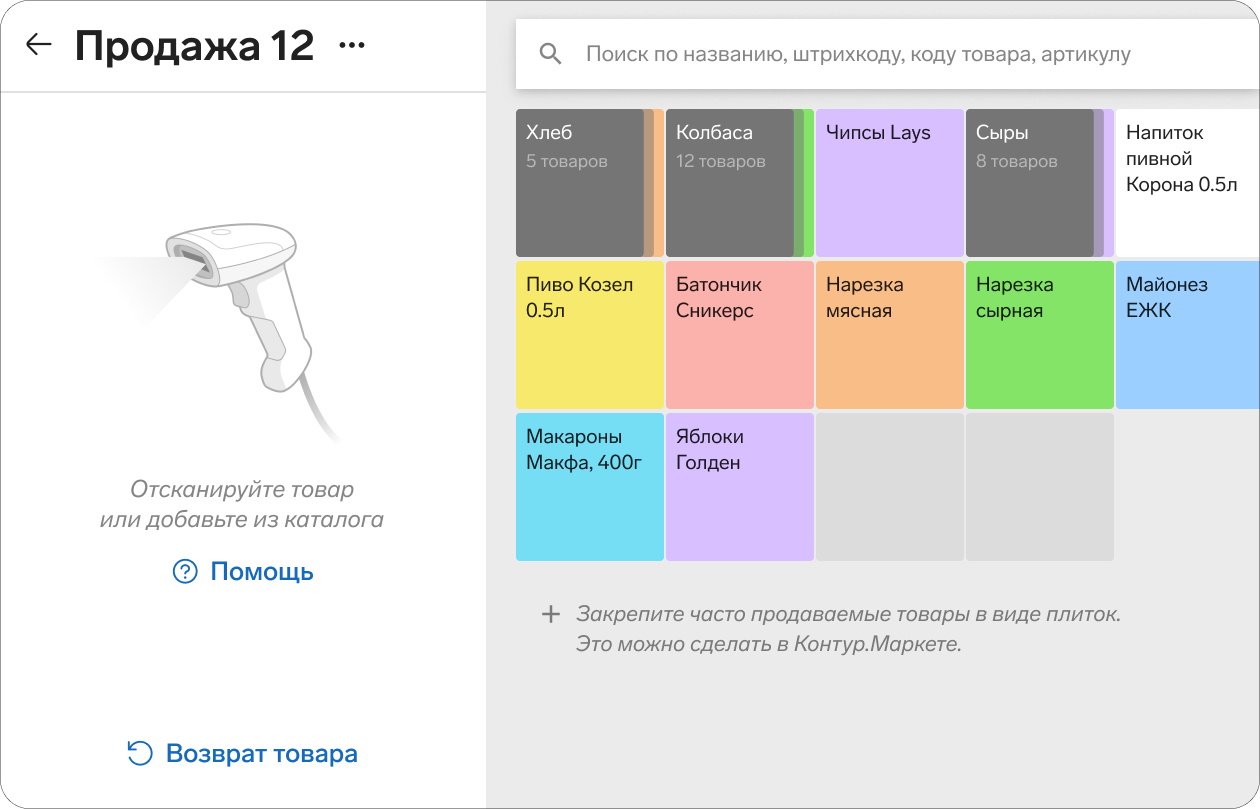The image size is (1260, 809).
Task: Select the Напиток пивной Корона 0.5л tile
Action: [1187, 183]
